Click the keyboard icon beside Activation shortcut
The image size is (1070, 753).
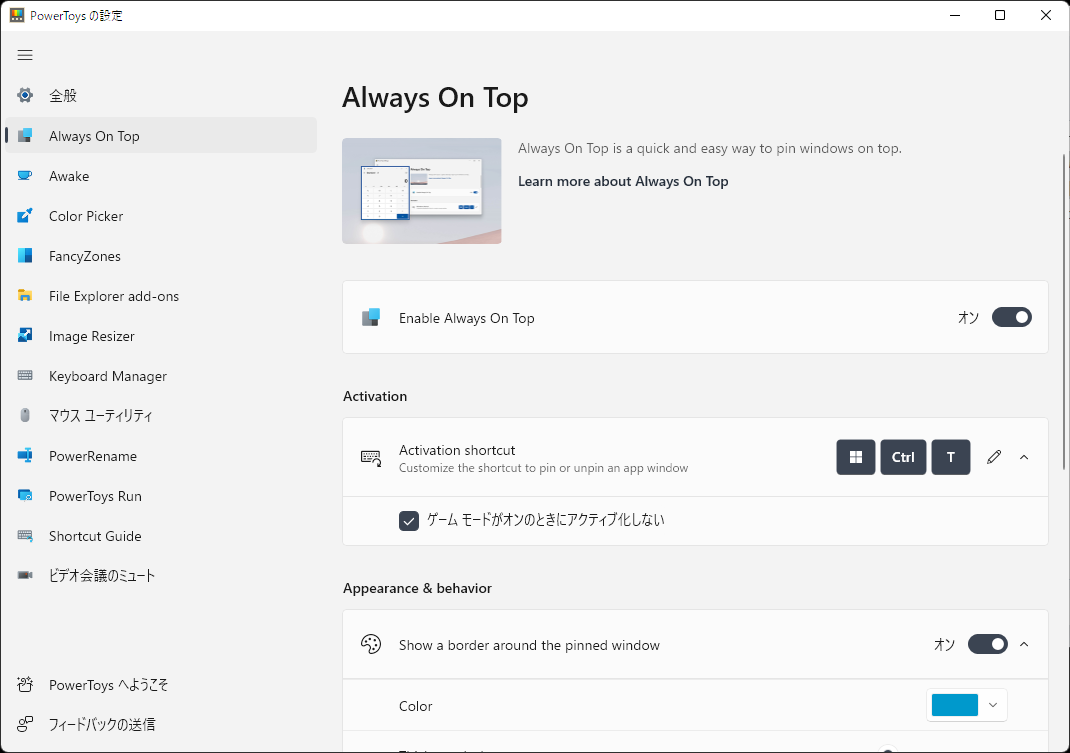coord(371,457)
